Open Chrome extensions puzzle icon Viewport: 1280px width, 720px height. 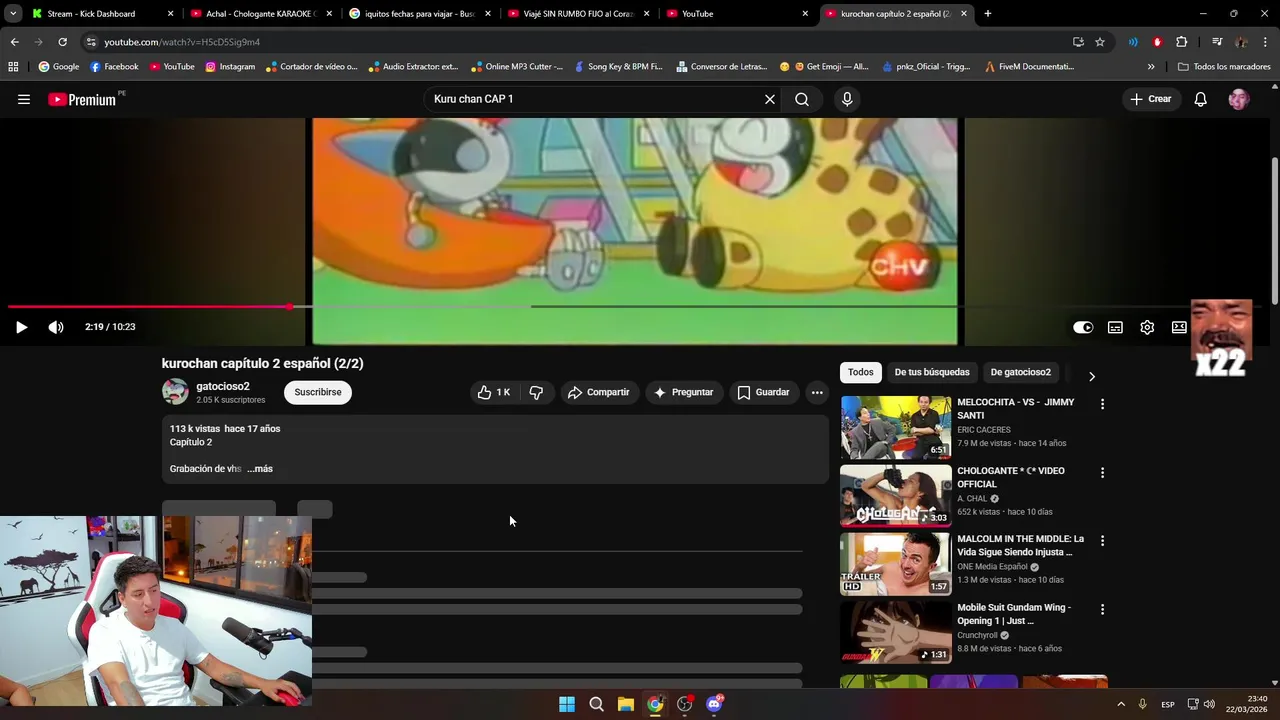pyautogui.click(x=1182, y=42)
